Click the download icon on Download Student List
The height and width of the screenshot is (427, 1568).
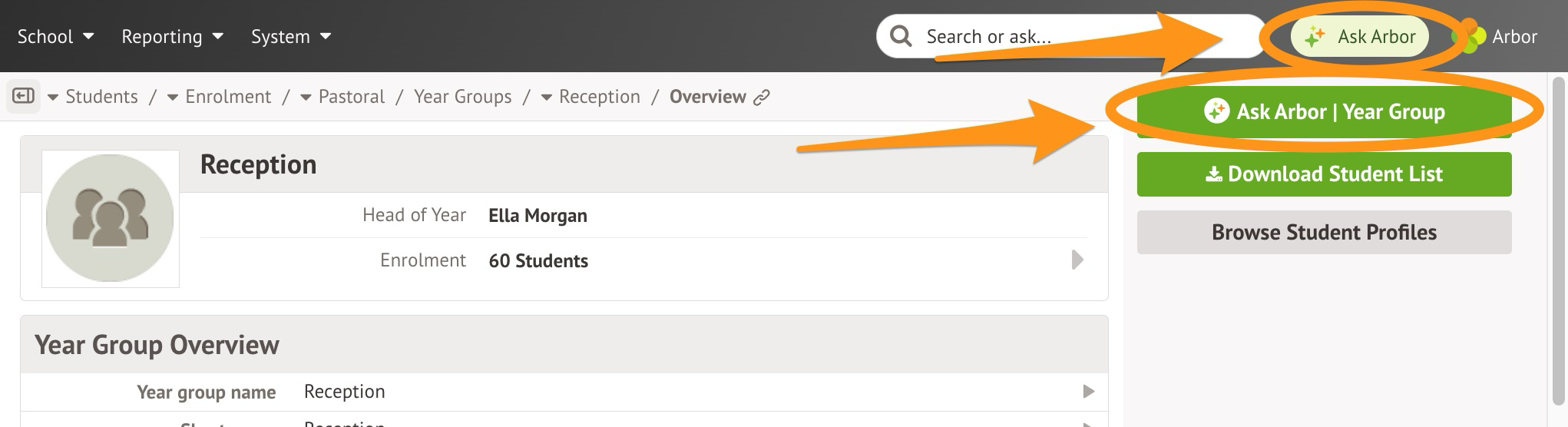(x=1213, y=174)
